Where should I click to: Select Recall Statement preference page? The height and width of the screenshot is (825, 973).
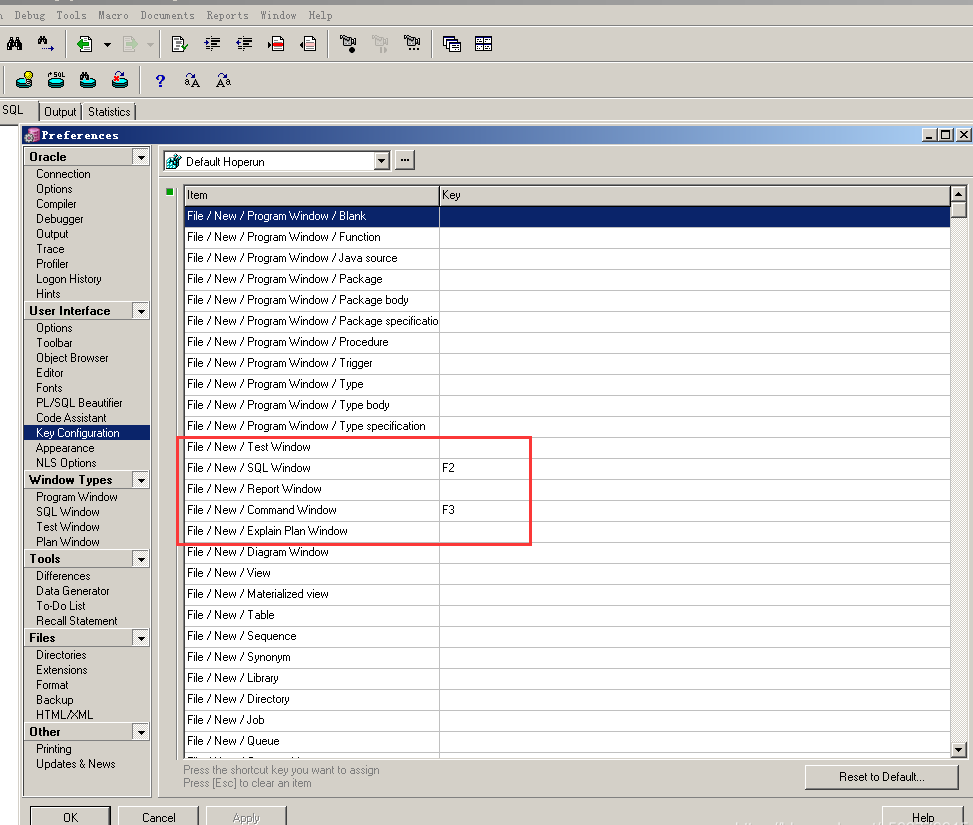coord(76,621)
